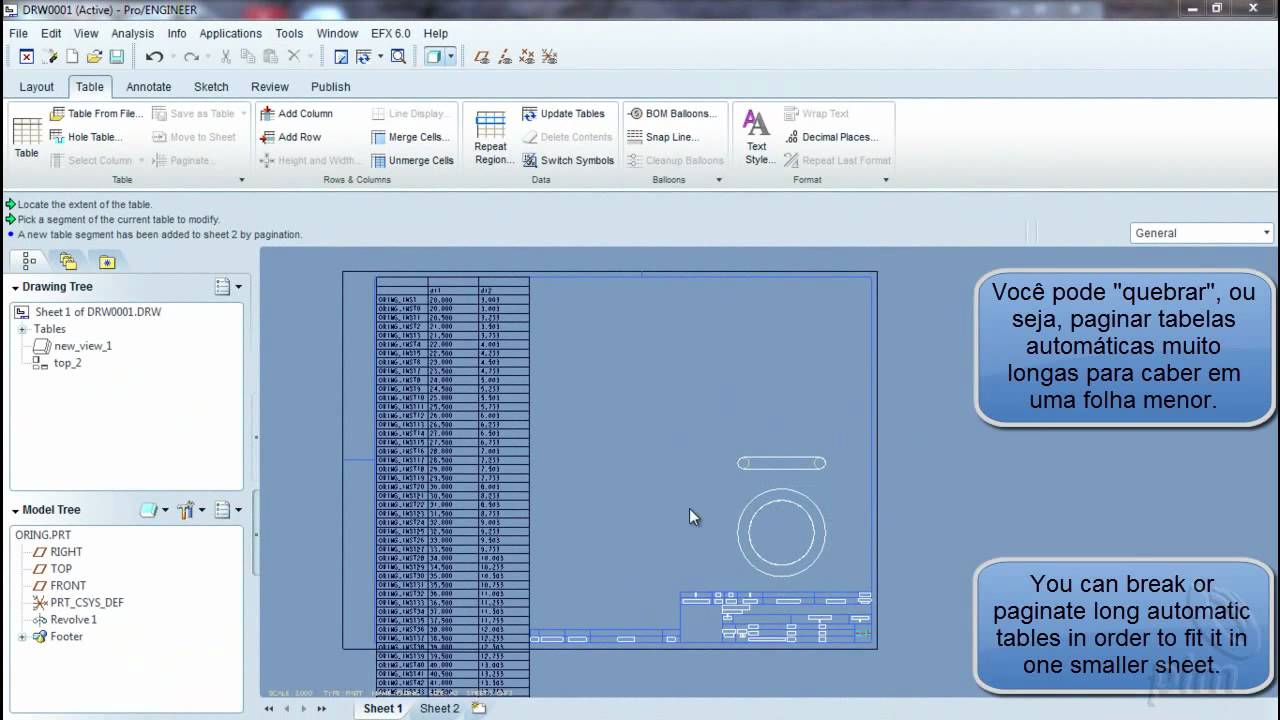Open the Sheet 2 tab
This screenshot has height=720, width=1280.
[x=439, y=708]
